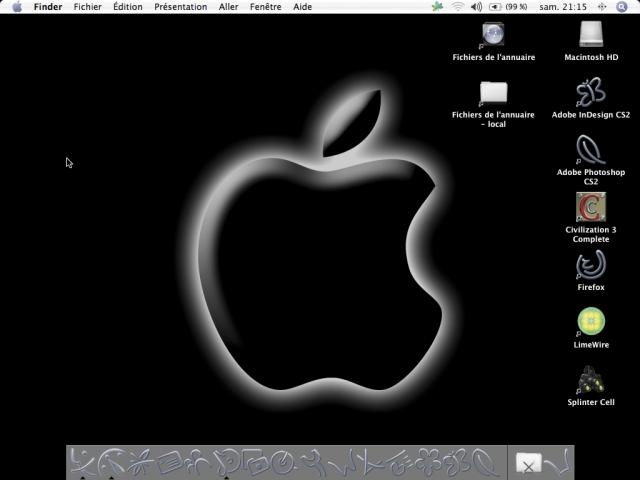Select Adobe InDesign CS2 desktop shortcut
The width and height of the screenshot is (640, 480).
tap(591, 92)
